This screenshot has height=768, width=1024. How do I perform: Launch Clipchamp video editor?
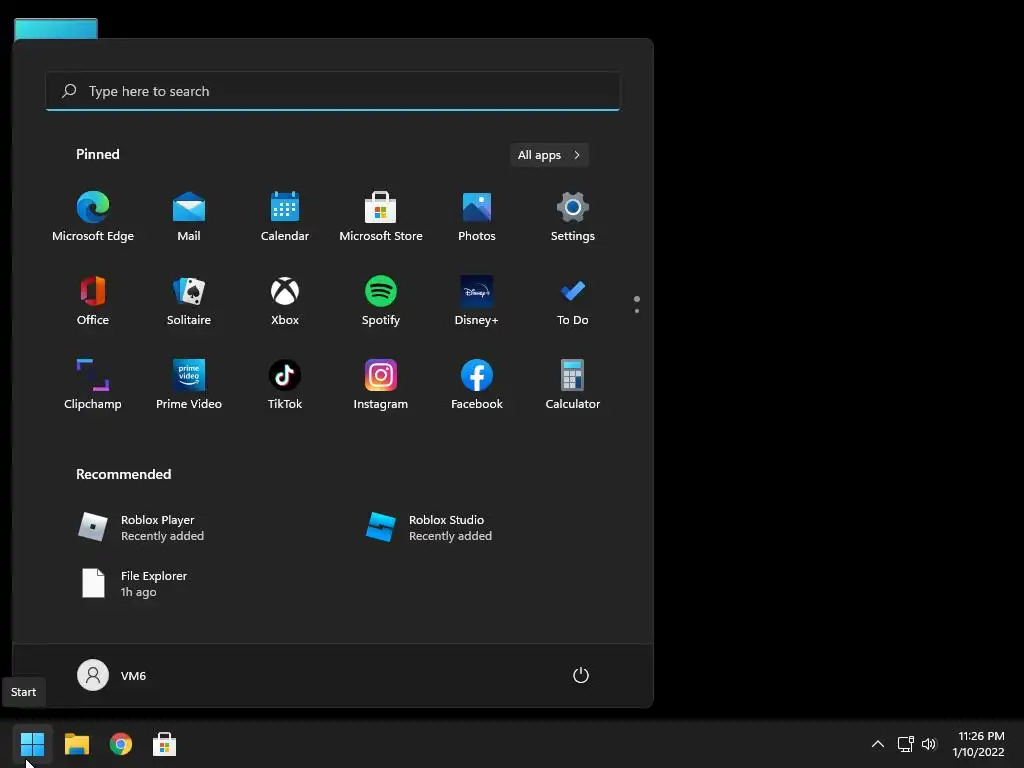93,385
